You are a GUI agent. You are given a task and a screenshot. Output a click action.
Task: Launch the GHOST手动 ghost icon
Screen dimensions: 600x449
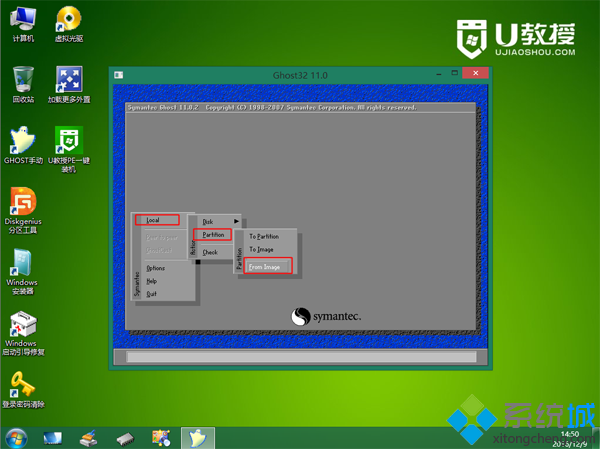(23, 145)
